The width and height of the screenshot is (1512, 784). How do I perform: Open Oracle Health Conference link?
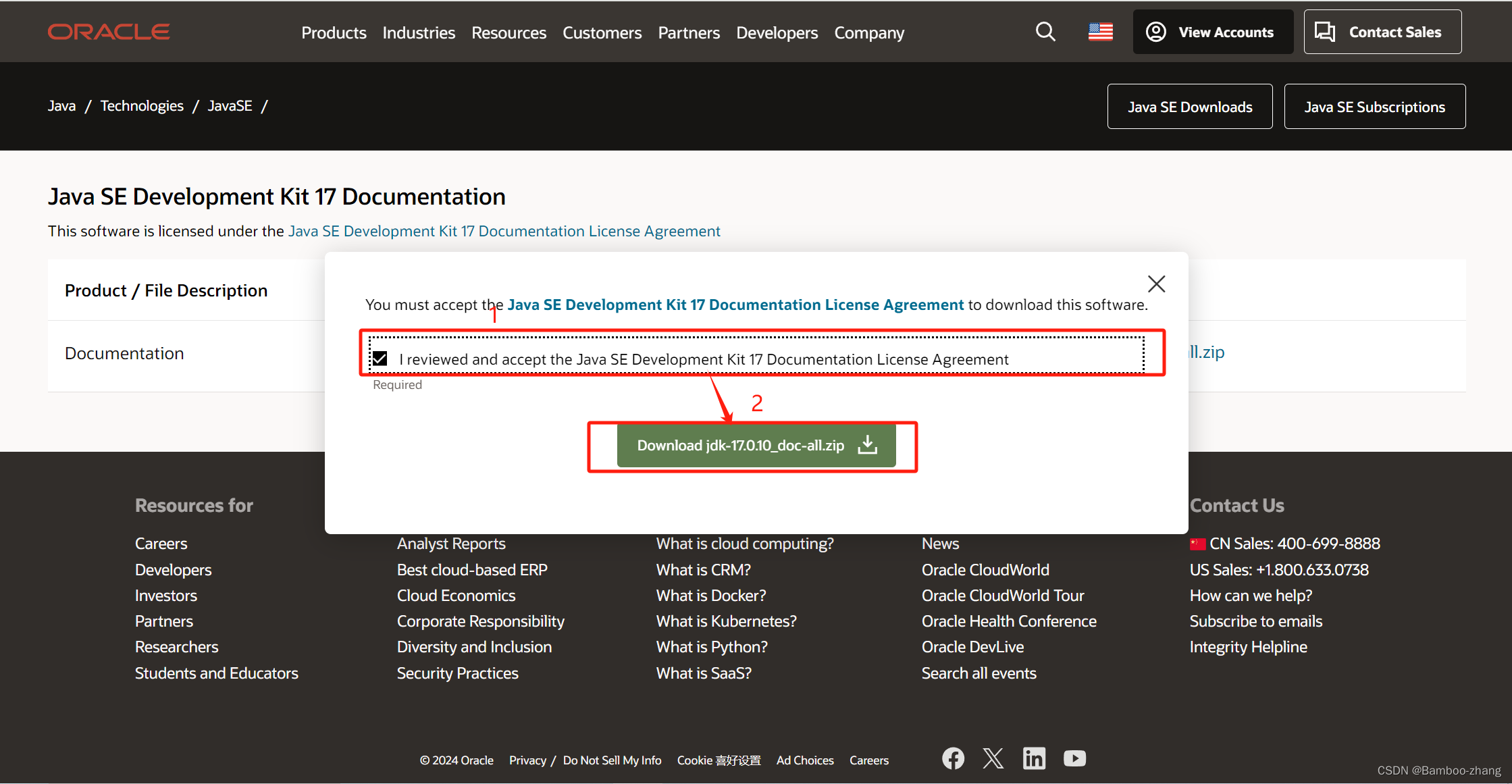1009,621
